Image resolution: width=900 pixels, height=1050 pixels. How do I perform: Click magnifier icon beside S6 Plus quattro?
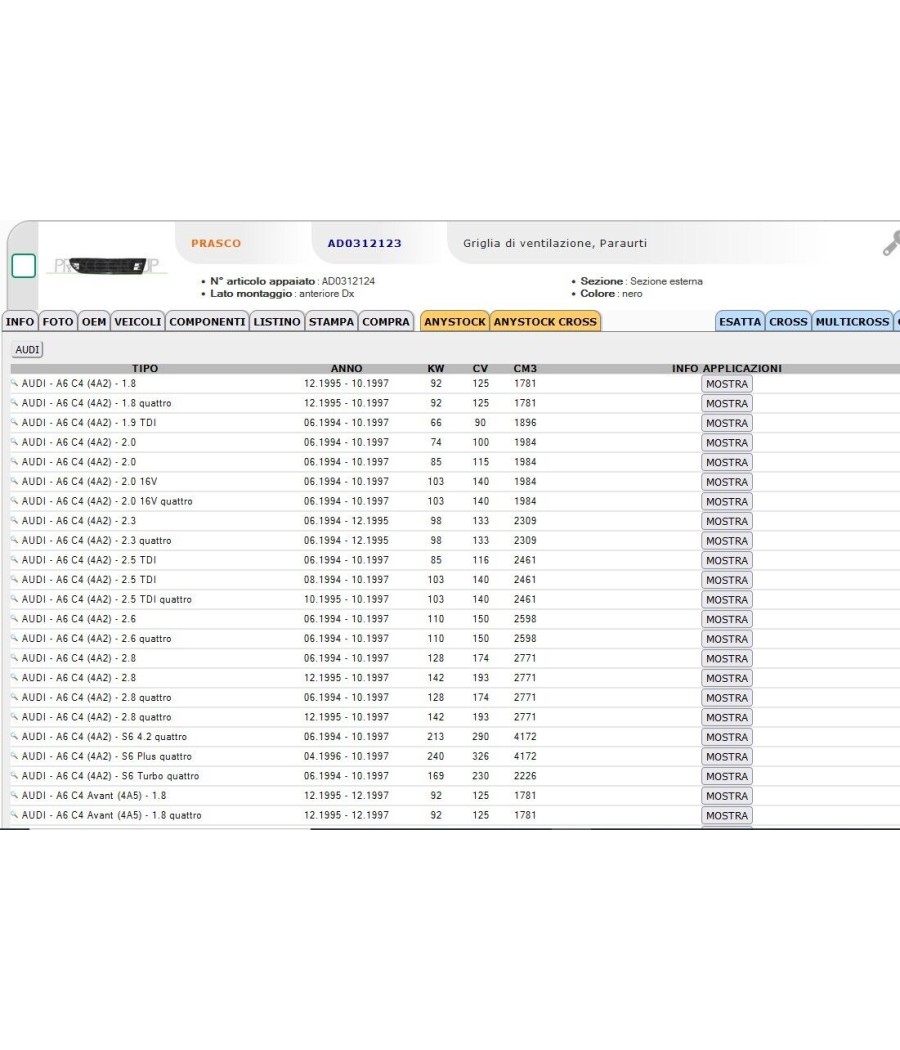pos(14,755)
